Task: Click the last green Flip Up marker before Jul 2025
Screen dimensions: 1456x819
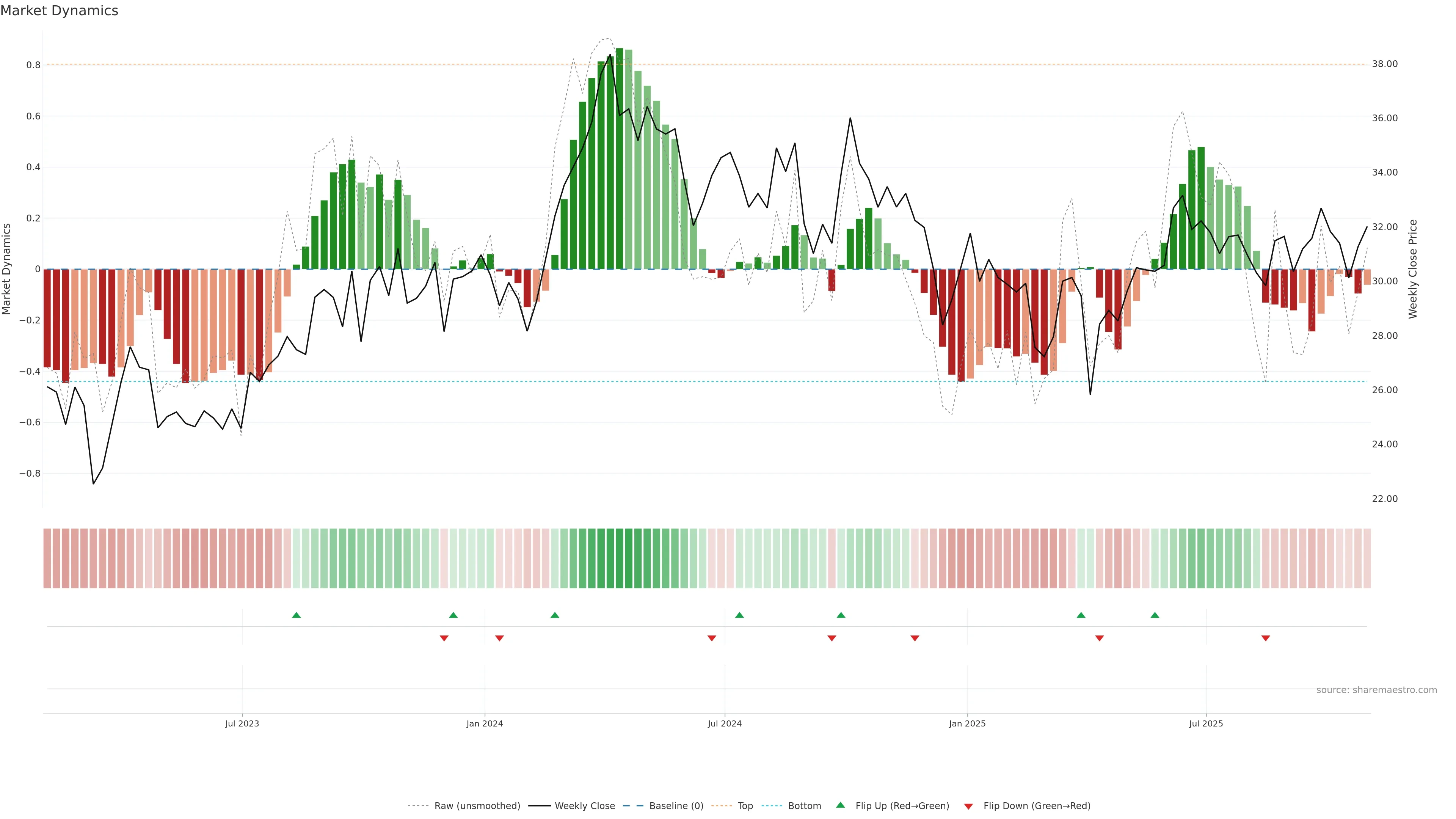Action: tap(1155, 615)
